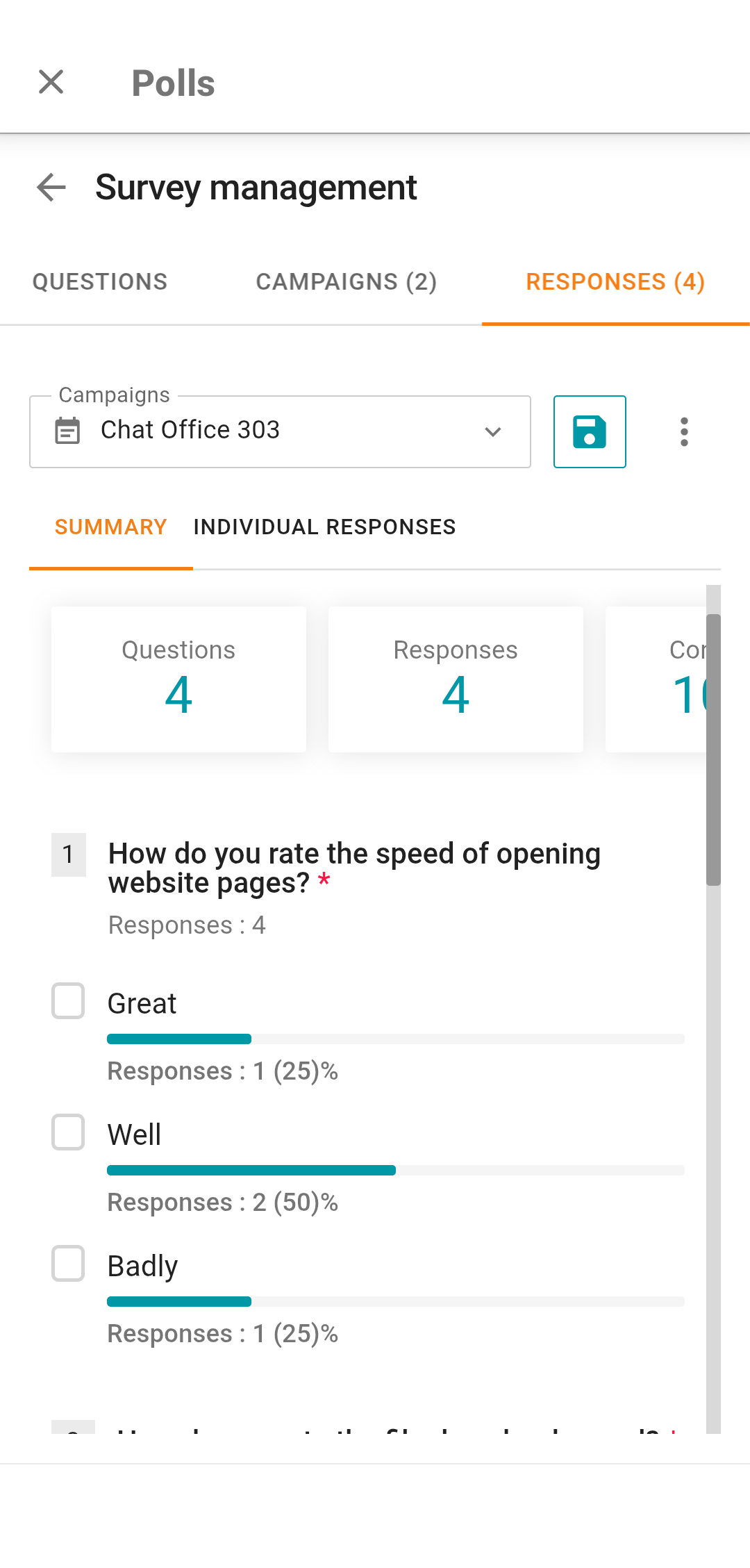Image resolution: width=750 pixels, height=1568 pixels.
Task: Go back using the arrow icon
Action: pyautogui.click(x=51, y=188)
